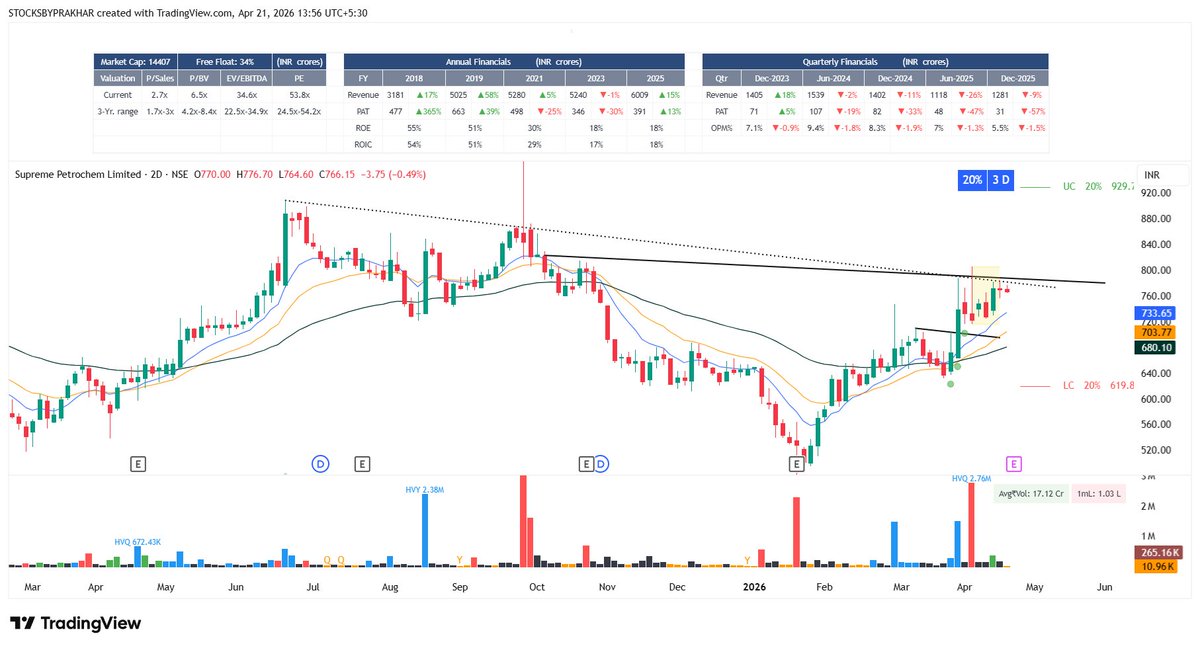The image size is (1200, 648).
Task: Click the Market Cap: 14407 cell
Action: click(x=134, y=61)
